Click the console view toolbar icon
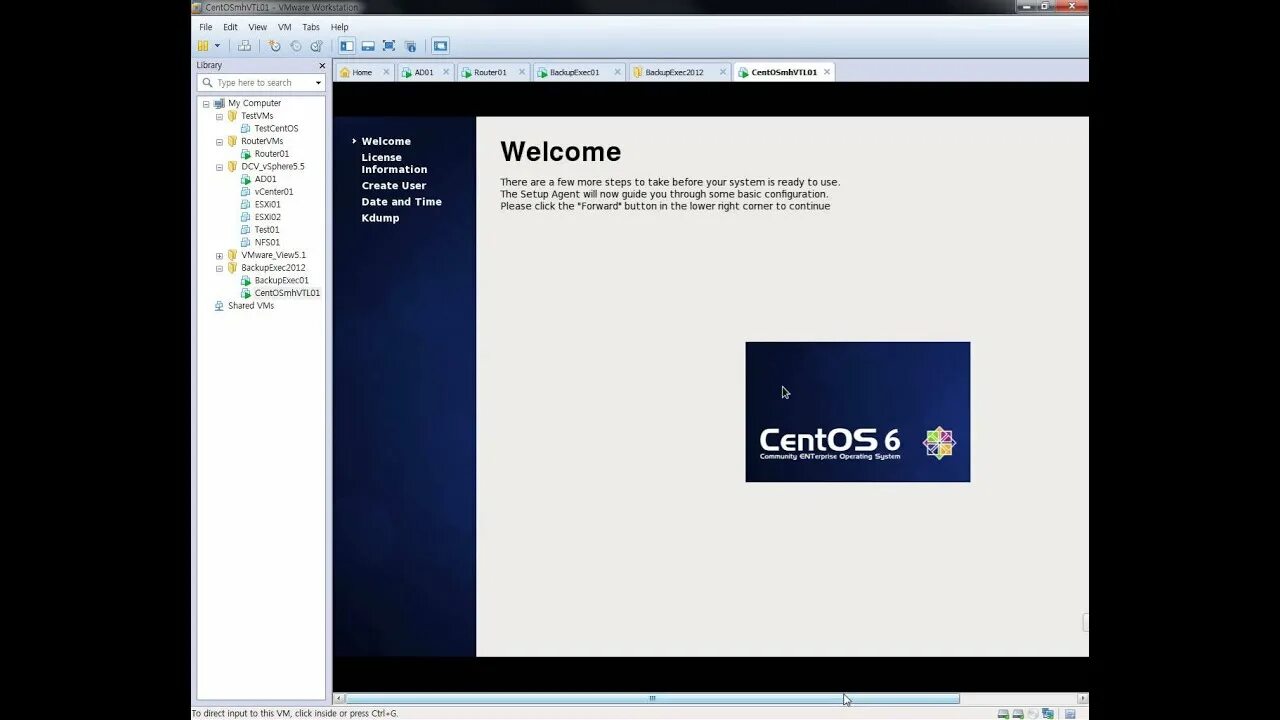The image size is (1280, 720). (x=441, y=46)
